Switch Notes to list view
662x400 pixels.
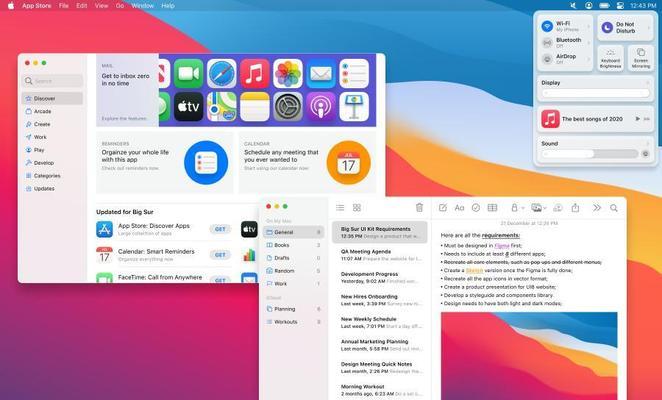340,207
